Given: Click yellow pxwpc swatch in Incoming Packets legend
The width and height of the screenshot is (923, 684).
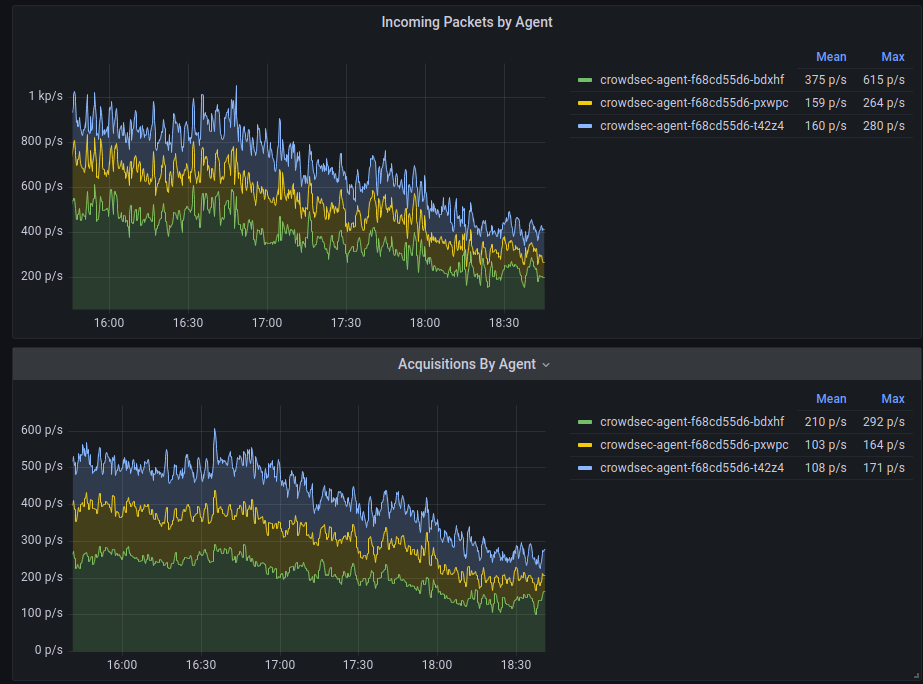Looking at the screenshot, I should [x=585, y=103].
